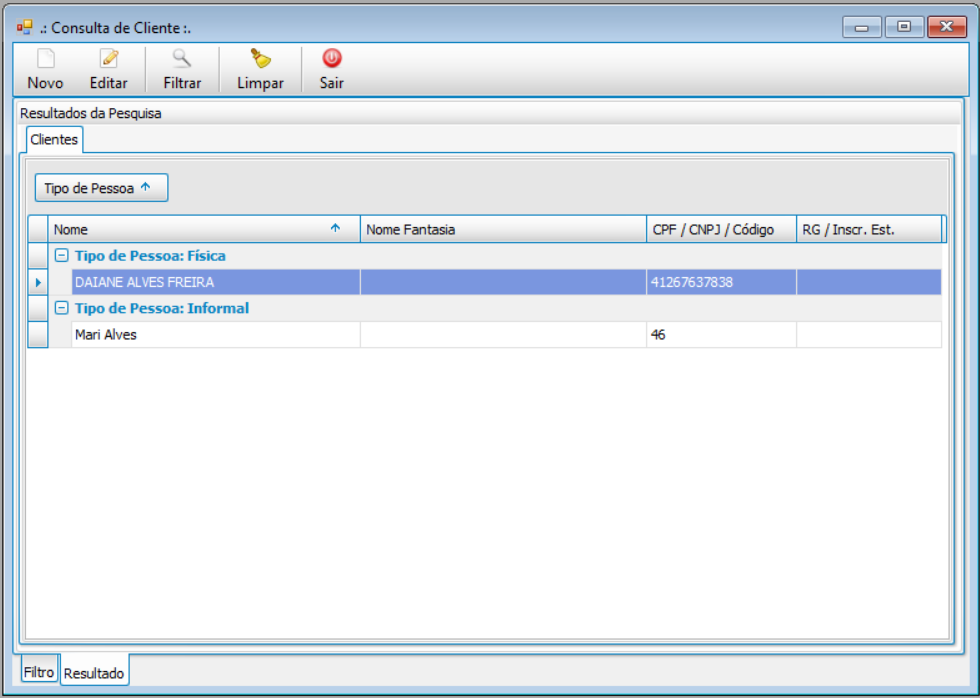Click the RG cell of DAIANE ALVES FREIRA
980x698 pixels.
(869, 282)
